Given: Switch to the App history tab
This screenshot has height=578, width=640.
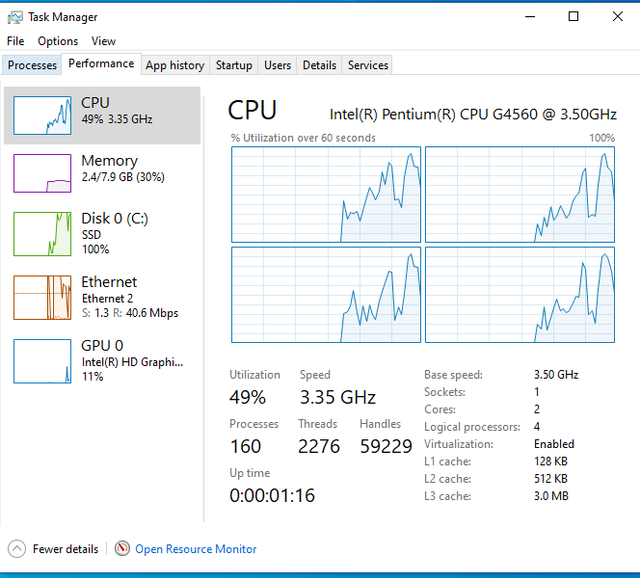Looking at the screenshot, I should [x=175, y=65].
